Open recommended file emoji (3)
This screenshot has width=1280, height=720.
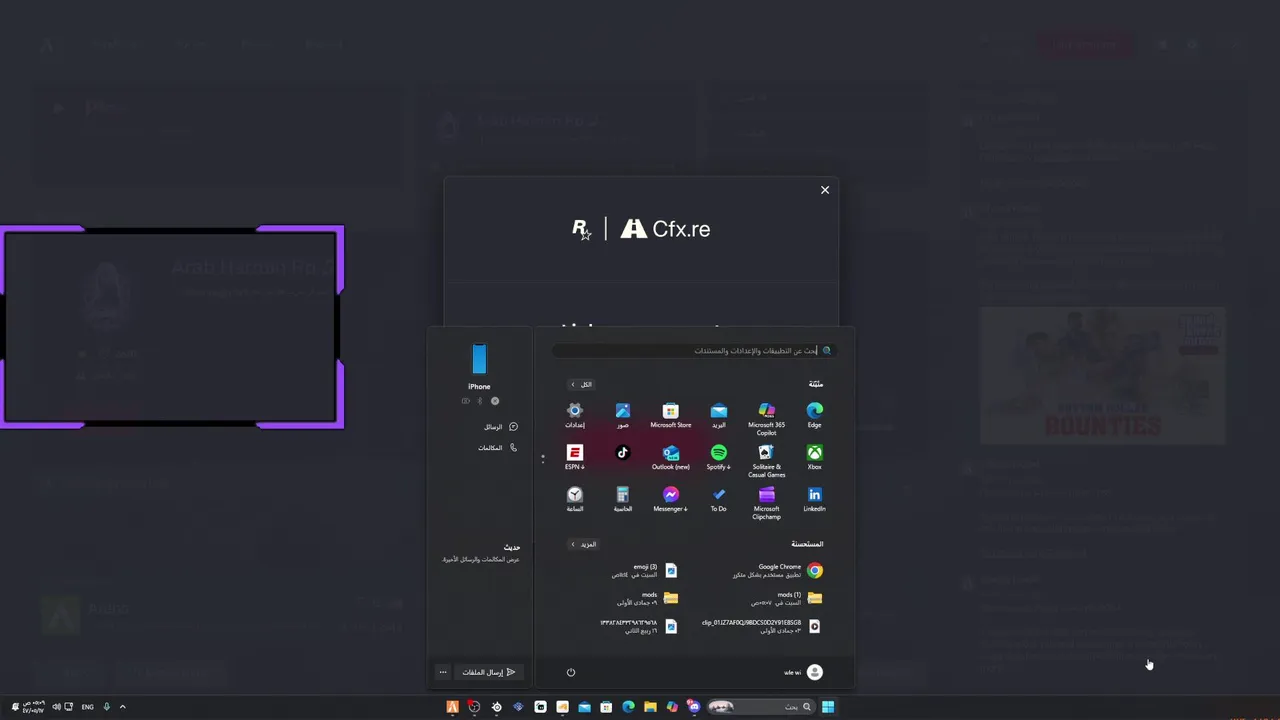[644, 571]
